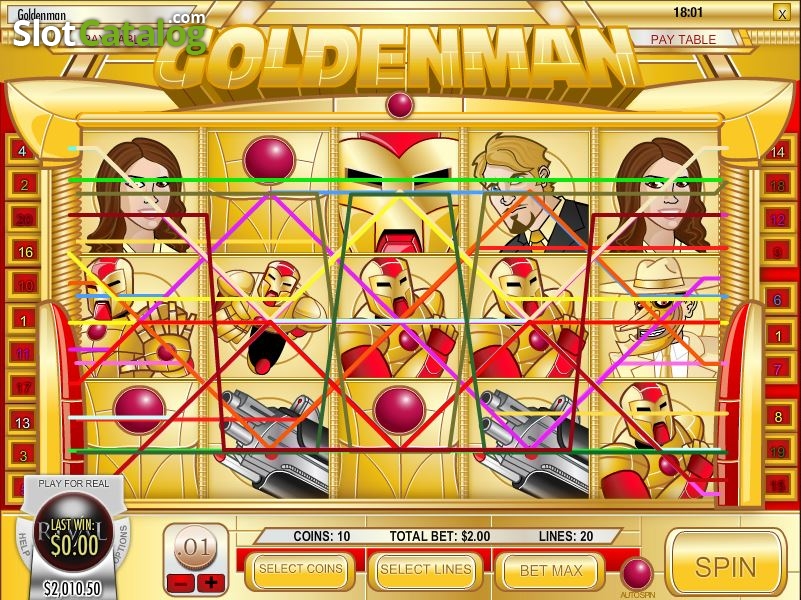
Task: Select payline number 4 marker
Action: coord(22,151)
